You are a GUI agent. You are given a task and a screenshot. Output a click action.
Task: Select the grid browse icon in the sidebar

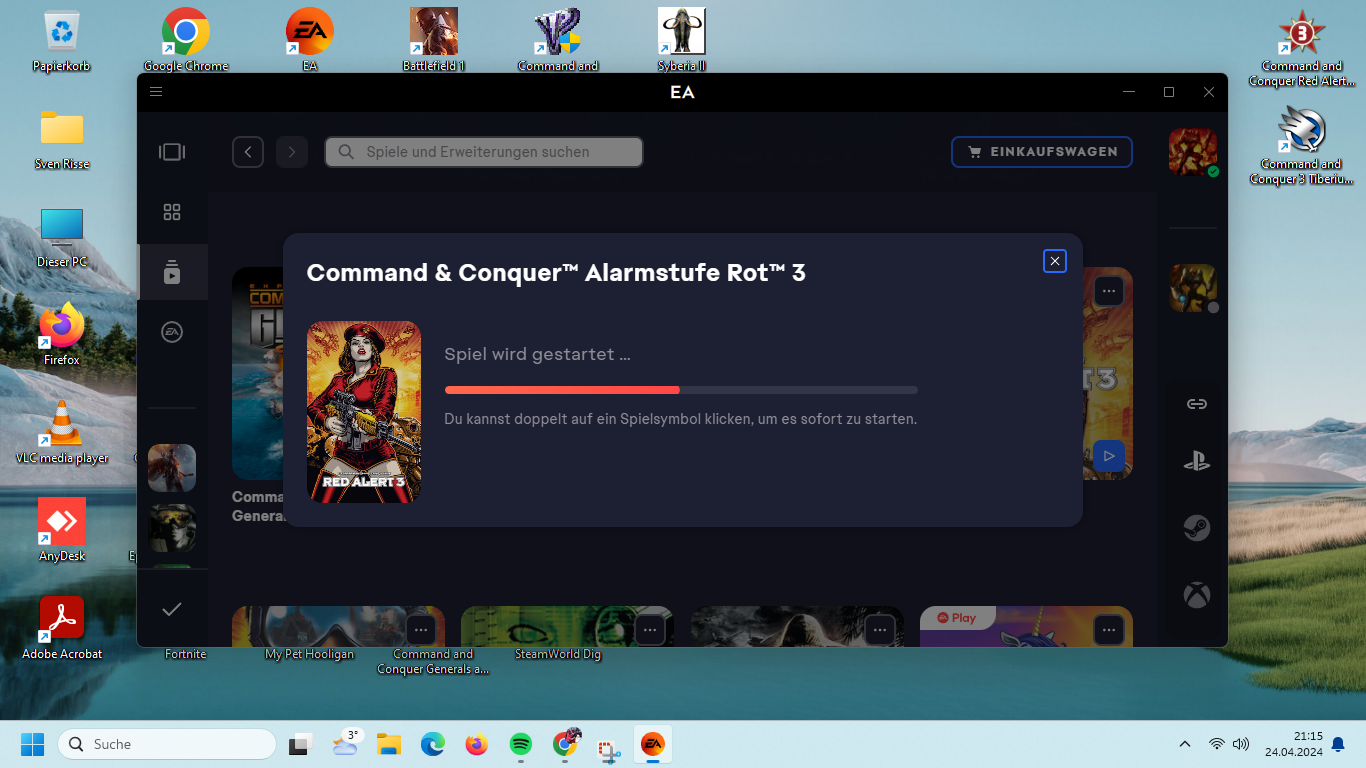(x=172, y=212)
